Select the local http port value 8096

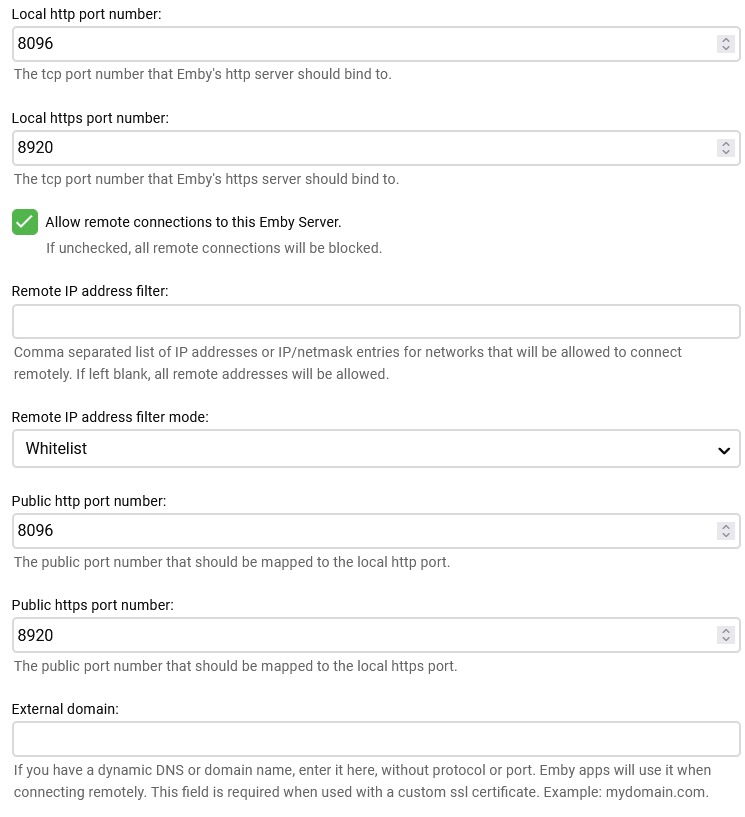300,44
